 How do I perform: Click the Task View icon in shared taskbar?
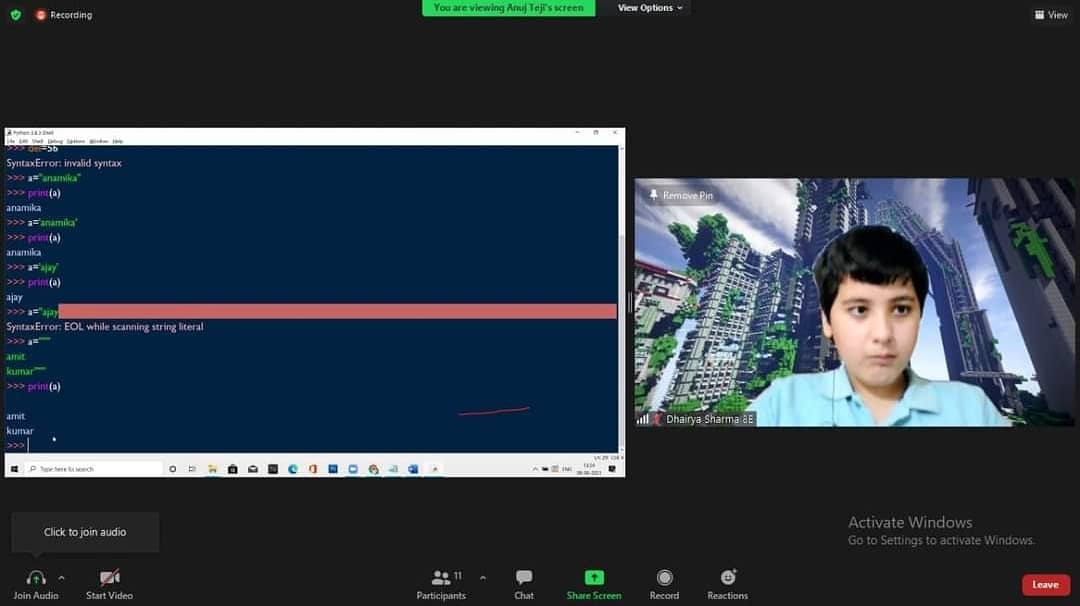coord(192,469)
